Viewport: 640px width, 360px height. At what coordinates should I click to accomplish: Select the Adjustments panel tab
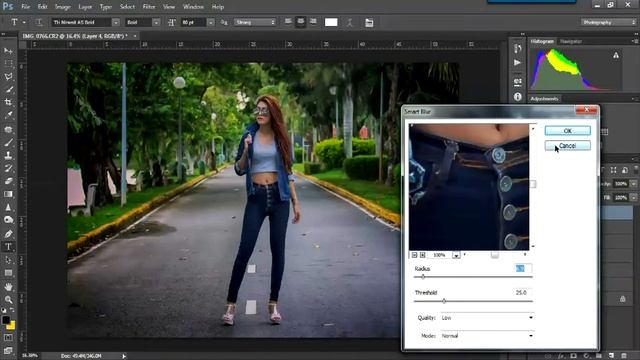(x=544, y=99)
